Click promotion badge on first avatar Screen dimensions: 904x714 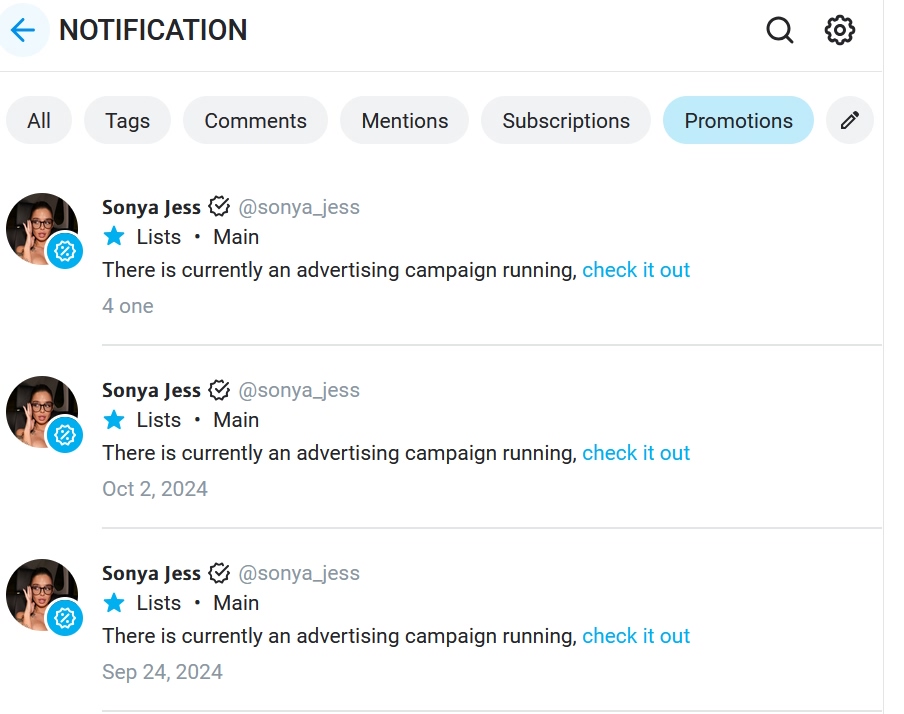point(65,251)
